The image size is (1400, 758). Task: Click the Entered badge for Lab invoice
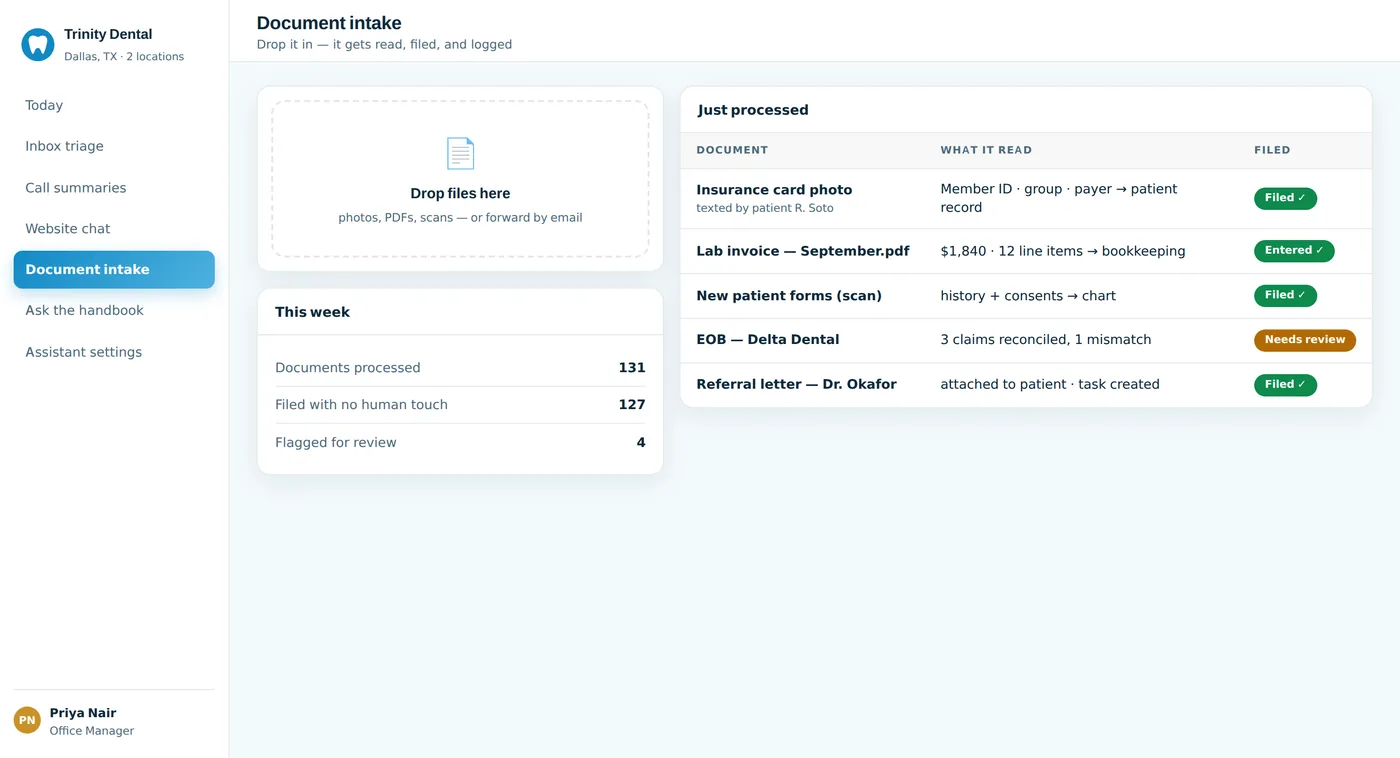(x=1294, y=251)
